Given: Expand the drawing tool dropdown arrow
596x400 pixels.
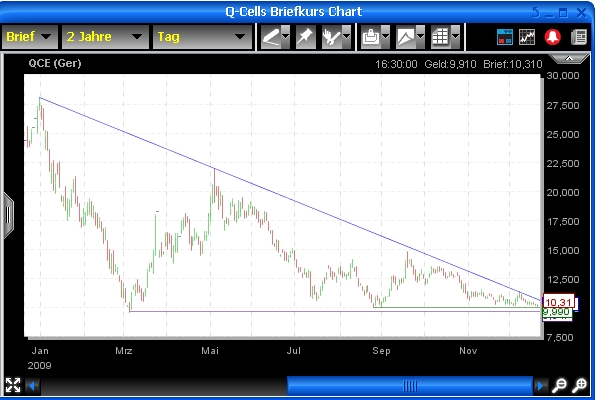Looking at the screenshot, I should [x=285, y=37].
